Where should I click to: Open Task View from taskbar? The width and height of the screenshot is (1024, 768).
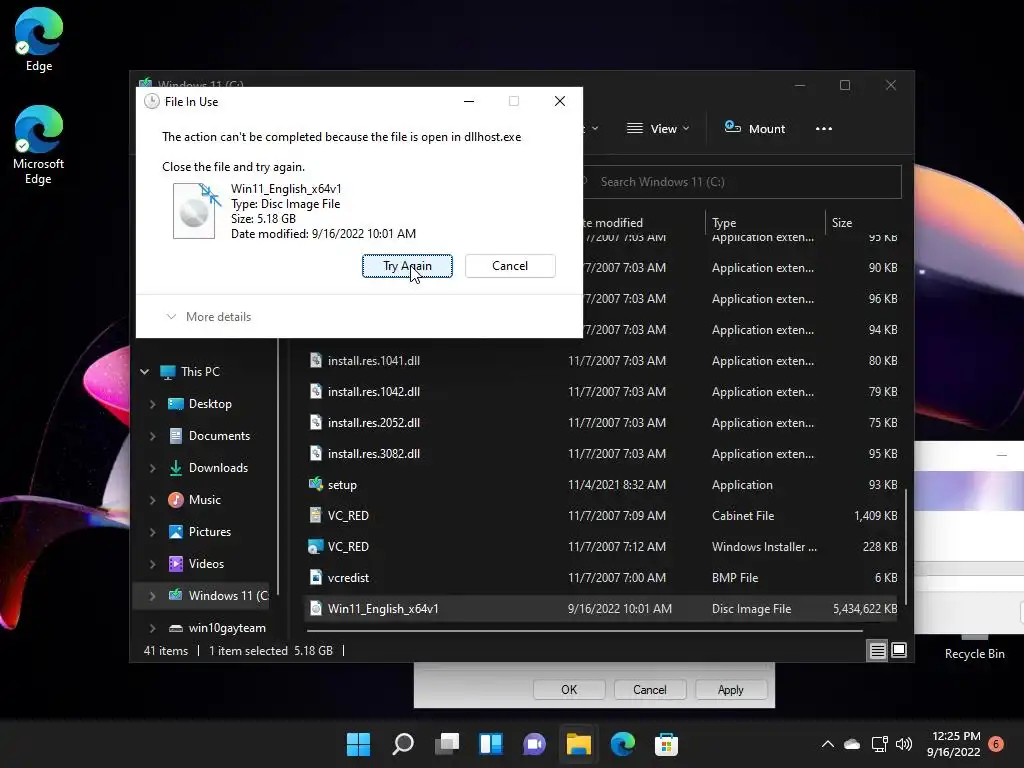click(447, 744)
